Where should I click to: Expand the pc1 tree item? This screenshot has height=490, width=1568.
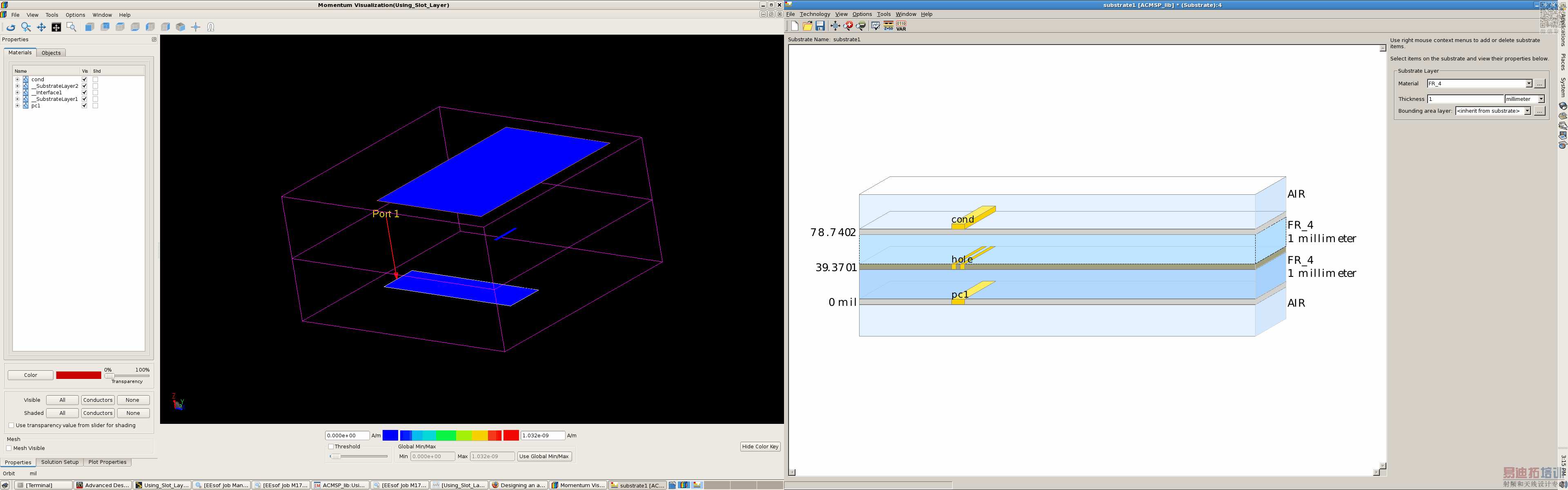pyautogui.click(x=17, y=105)
